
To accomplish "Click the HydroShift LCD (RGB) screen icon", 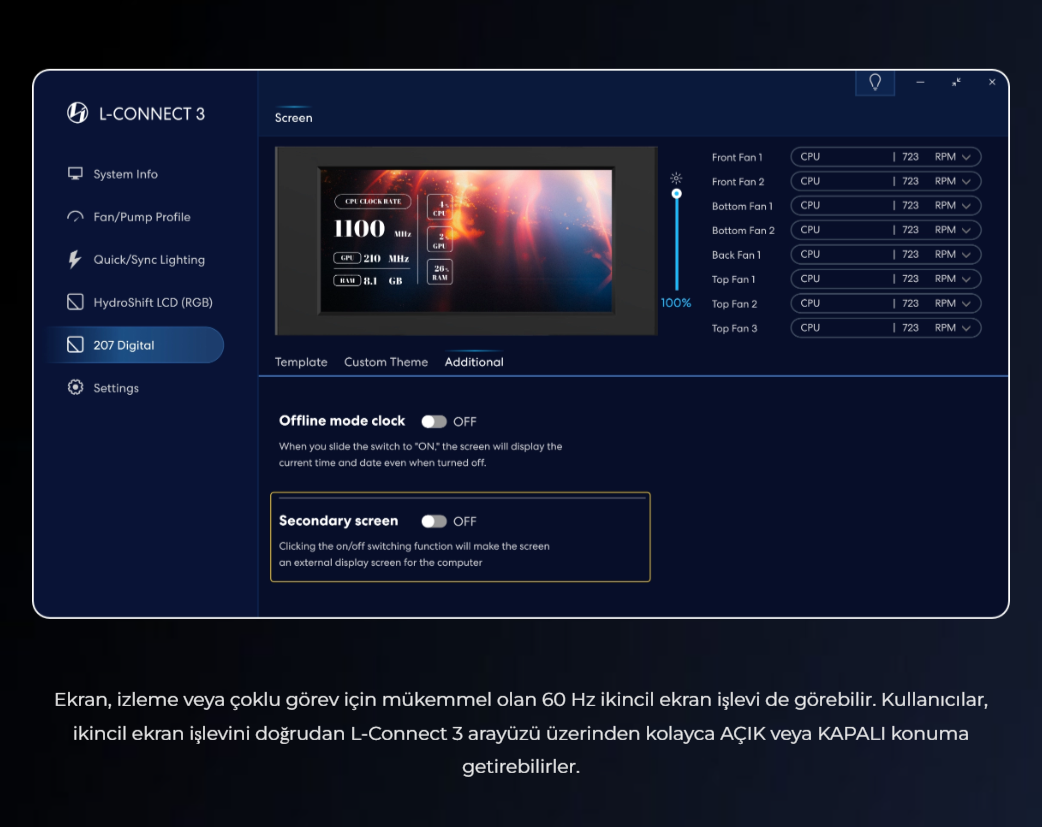I will point(75,302).
